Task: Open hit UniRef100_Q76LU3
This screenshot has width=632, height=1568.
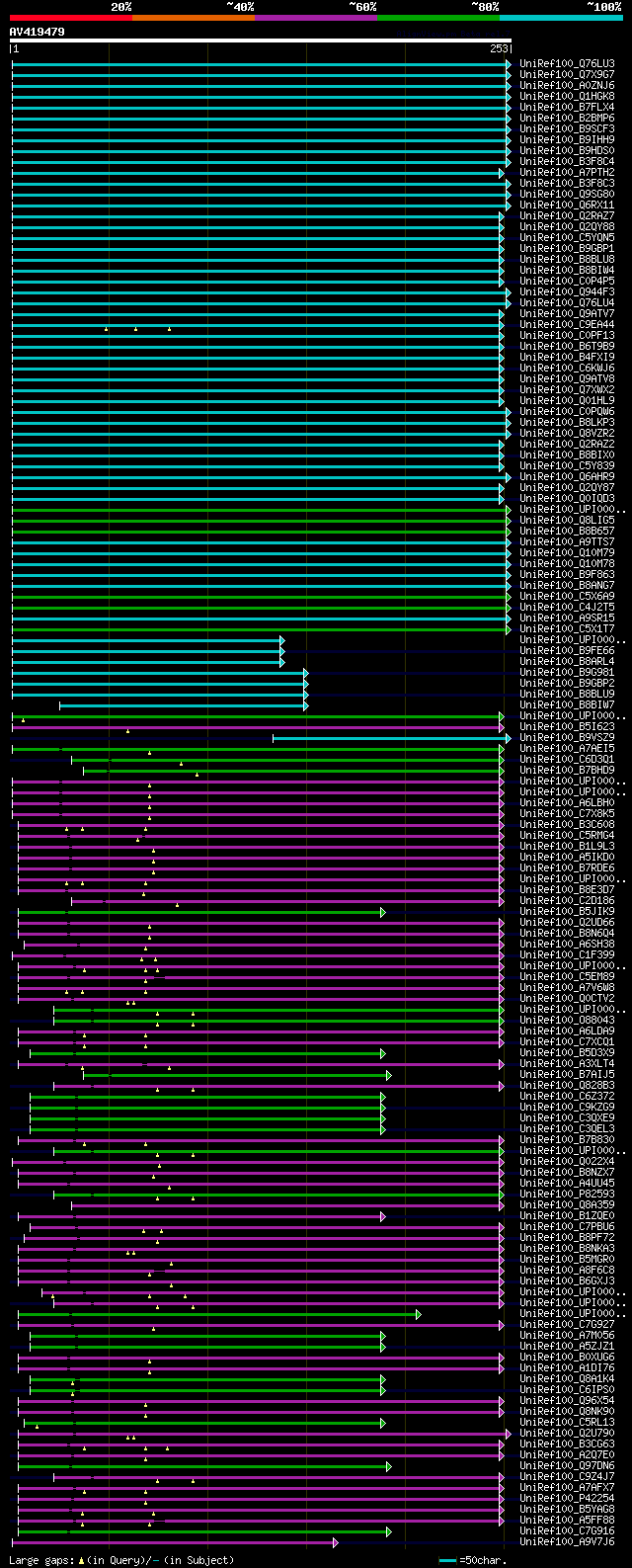Action: 567,64
